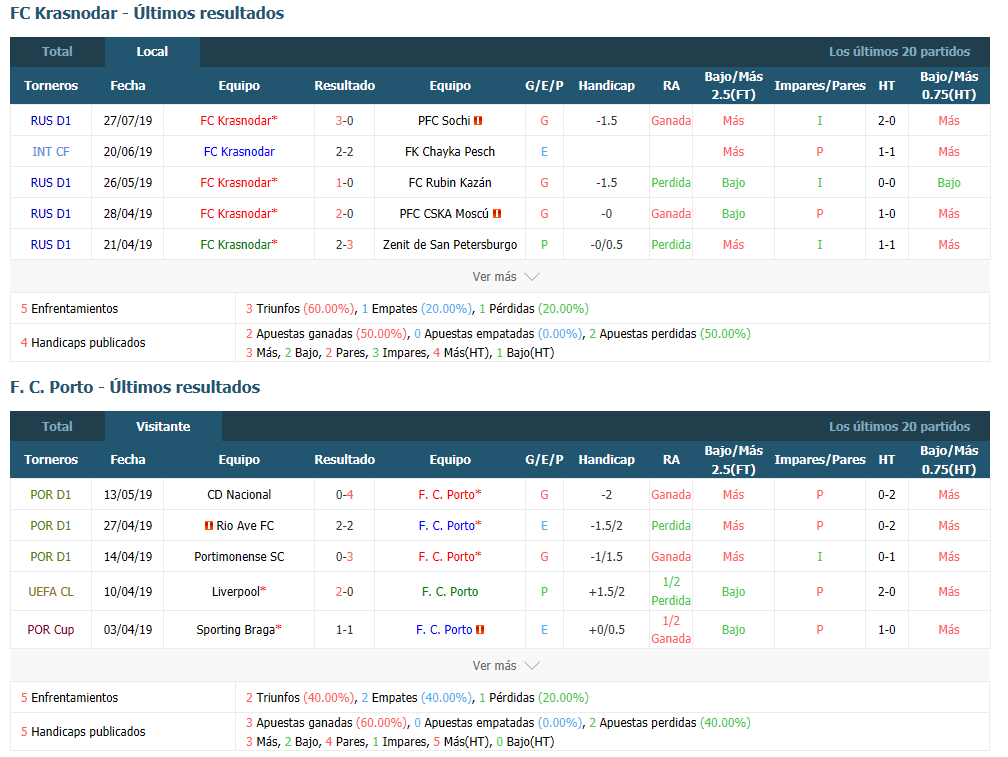Click the 1-1 result at Sporting Braga
The height and width of the screenshot is (757, 1008).
coord(345,630)
